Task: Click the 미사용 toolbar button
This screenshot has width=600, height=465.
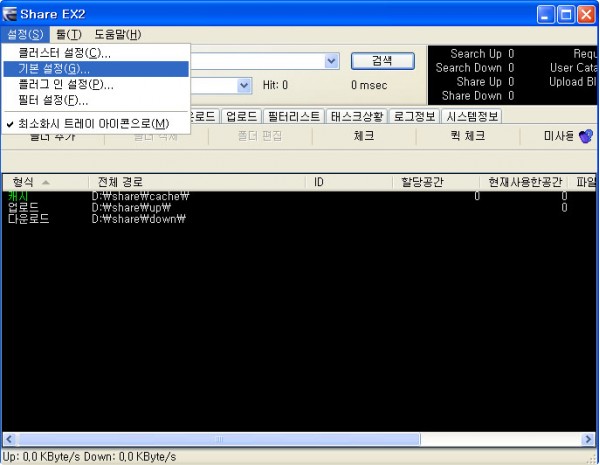Action: click(559, 136)
